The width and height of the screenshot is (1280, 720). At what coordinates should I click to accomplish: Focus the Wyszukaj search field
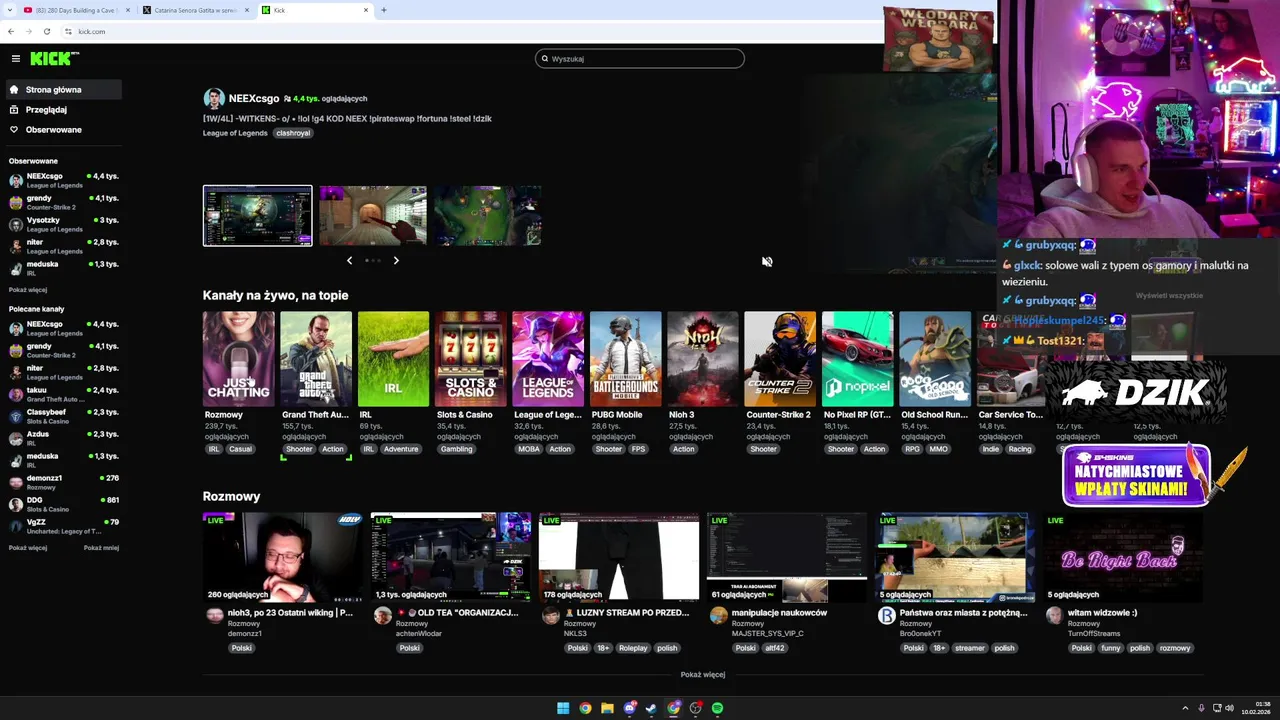pyautogui.click(x=640, y=59)
